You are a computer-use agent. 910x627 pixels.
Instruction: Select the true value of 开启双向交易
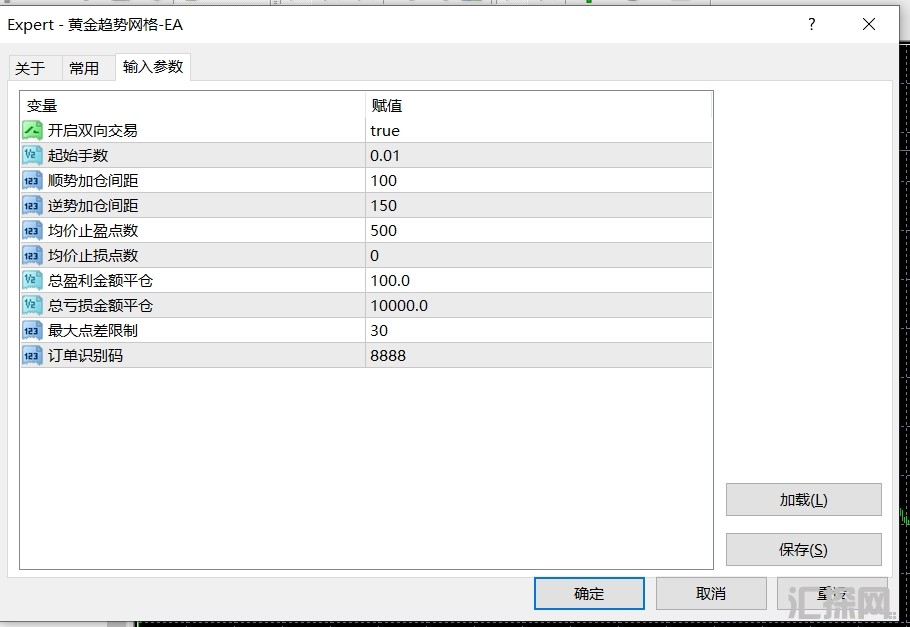[x=385, y=131]
